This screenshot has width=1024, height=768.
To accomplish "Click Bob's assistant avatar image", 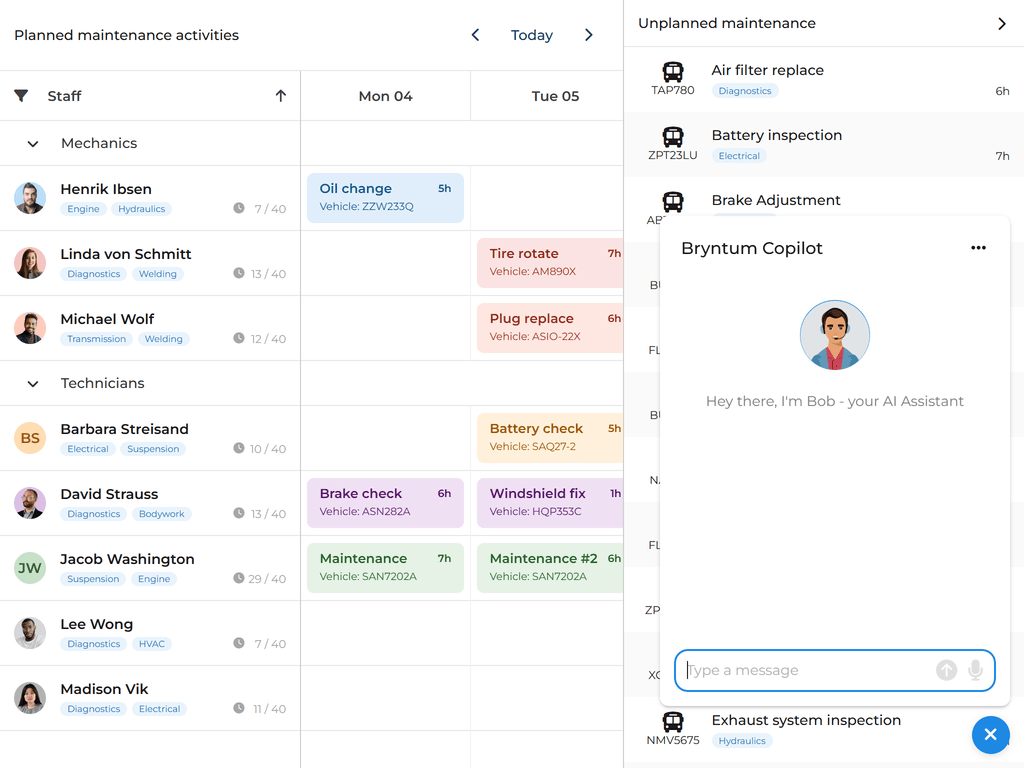I will (835, 335).
